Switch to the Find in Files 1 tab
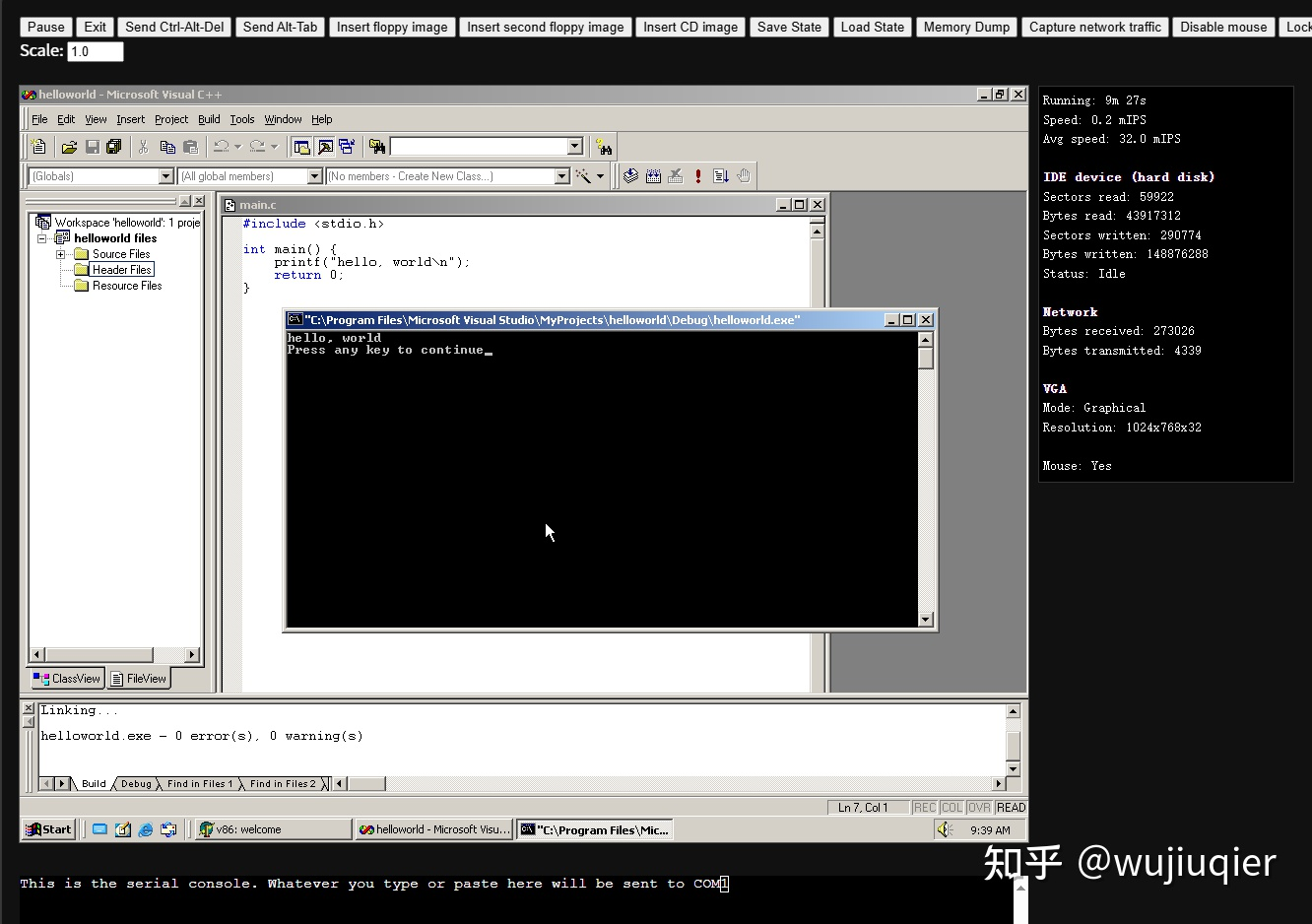 pos(200,784)
